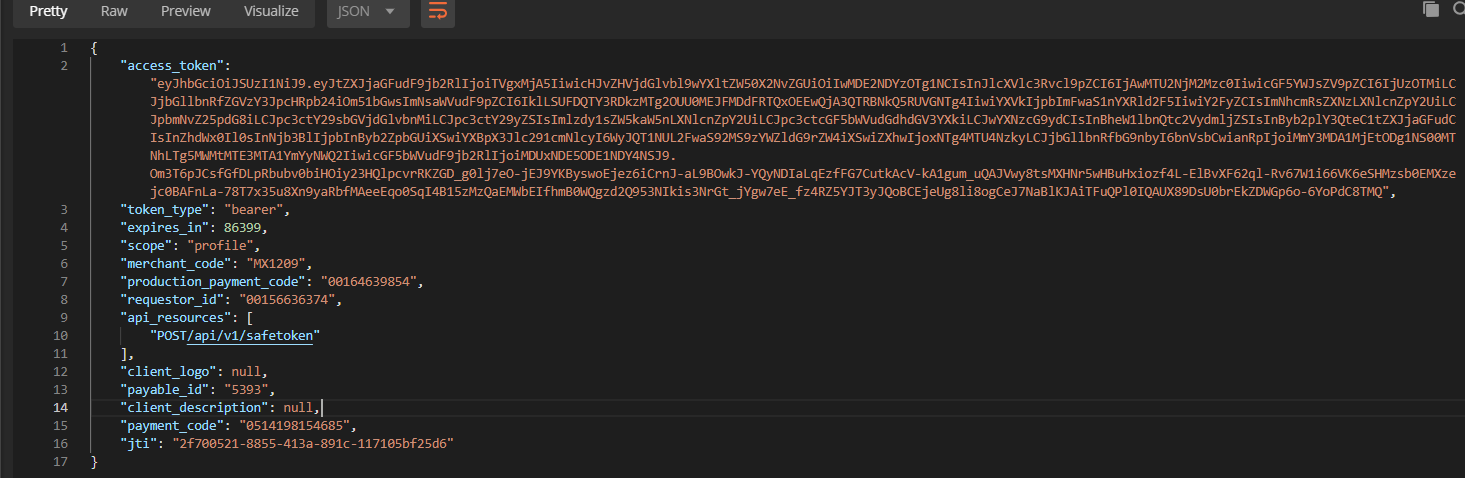The image size is (1465, 478).
Task: Toggle the wrap lines icon
Action: 437,12
